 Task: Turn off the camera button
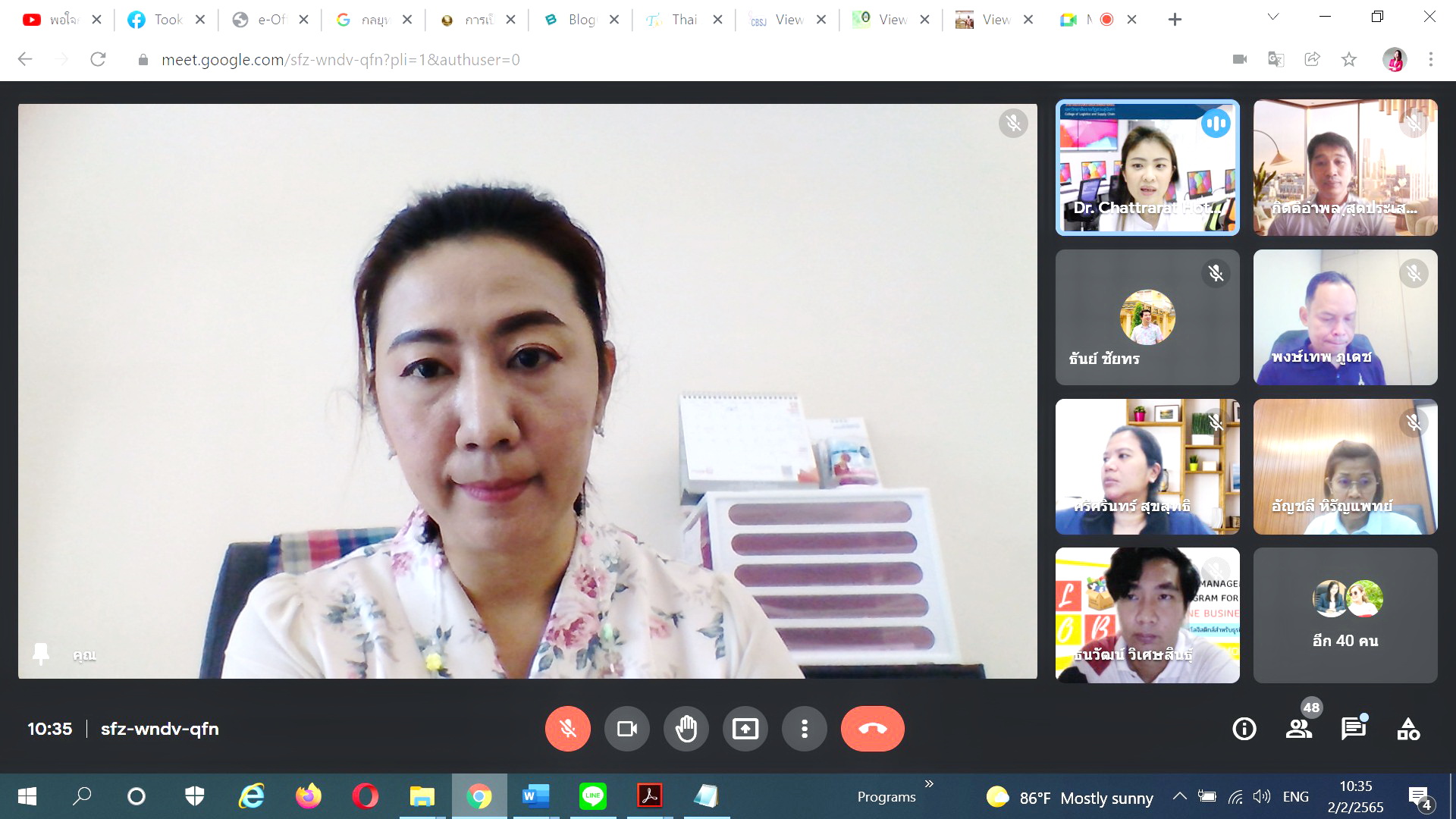click(x=626, y=729)
